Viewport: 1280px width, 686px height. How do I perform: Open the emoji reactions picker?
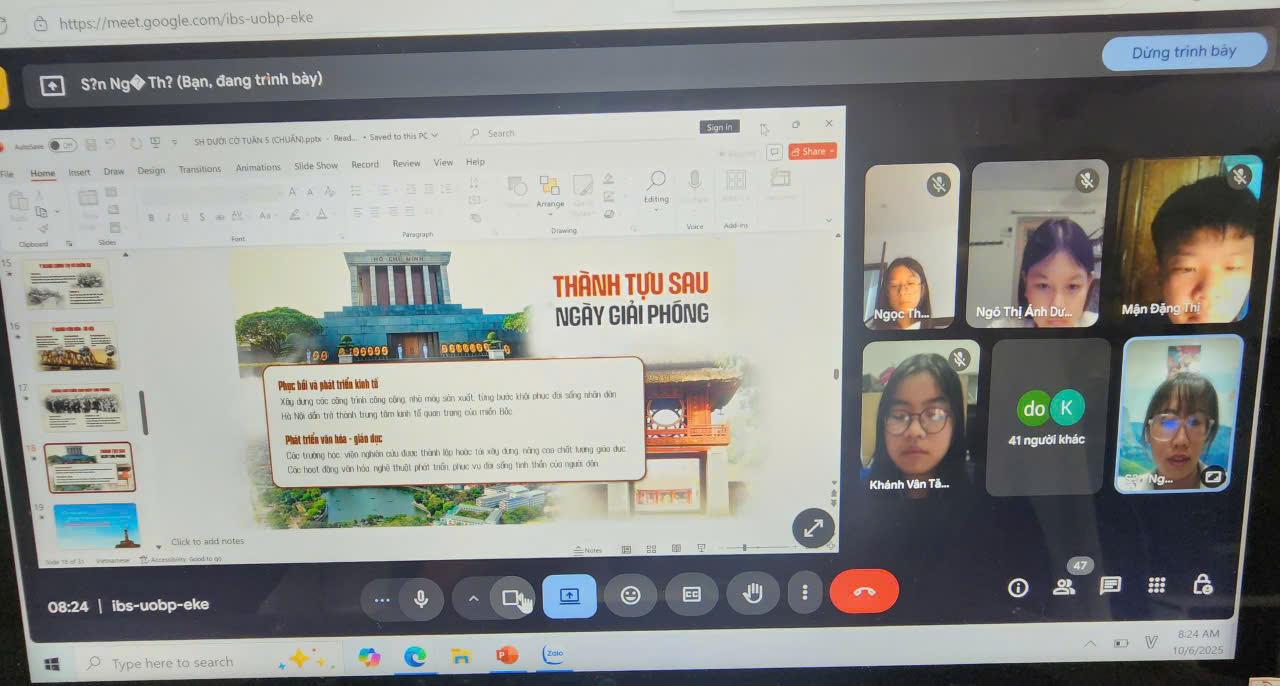pyautogui.click(x=630, y=595)
